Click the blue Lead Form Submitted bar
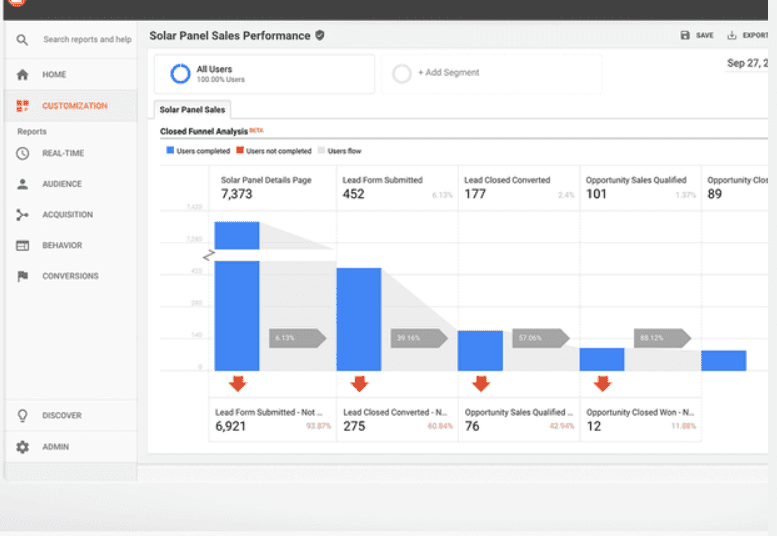Viewport: 777px width, 536px height. 359,319
